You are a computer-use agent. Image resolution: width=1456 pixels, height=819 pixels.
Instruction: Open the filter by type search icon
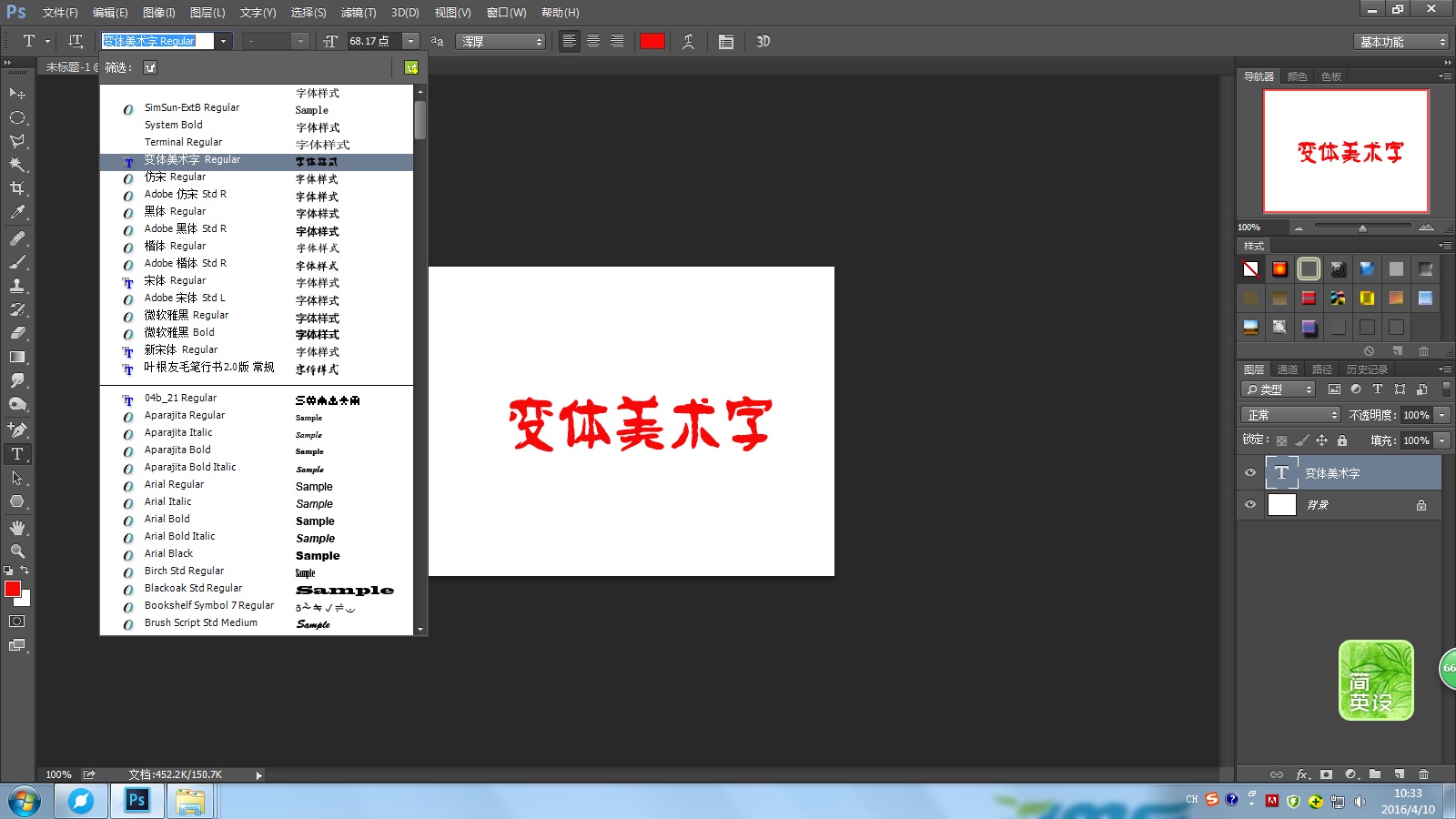coord(150,66)
